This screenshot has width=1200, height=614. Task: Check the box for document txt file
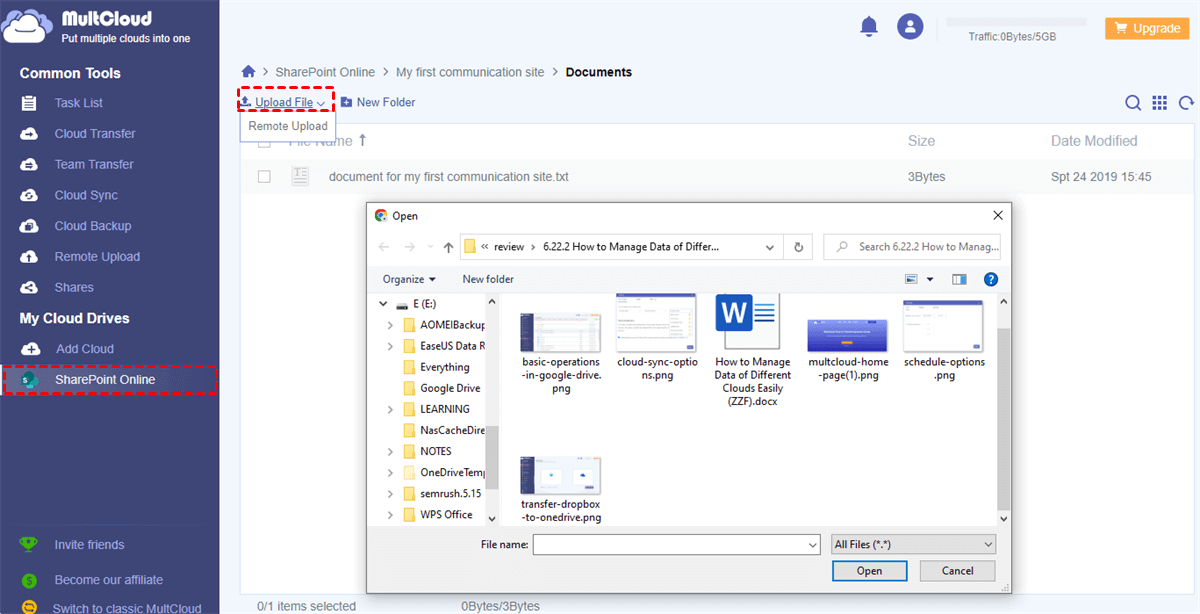[264, 177]
